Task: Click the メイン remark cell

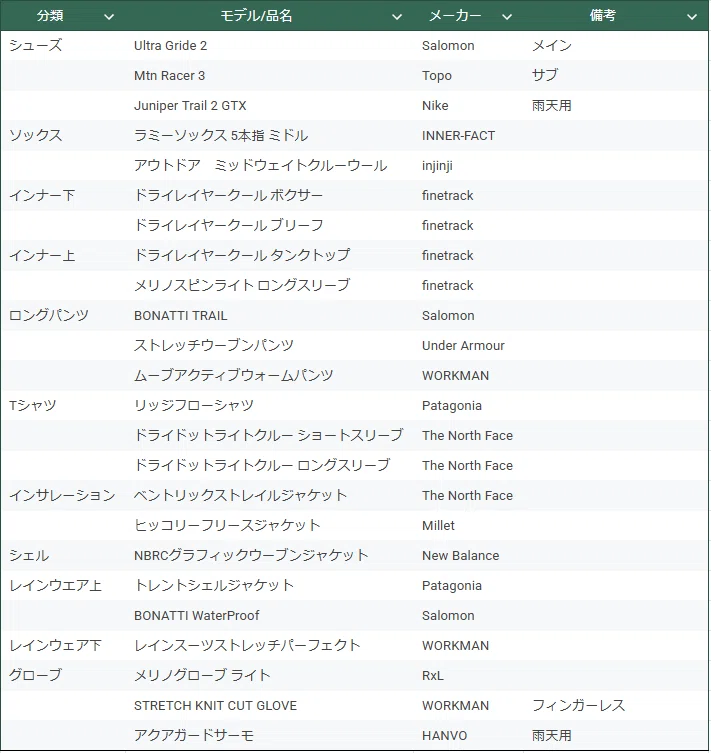Action: pyautogui.click(x=552, y=46)
